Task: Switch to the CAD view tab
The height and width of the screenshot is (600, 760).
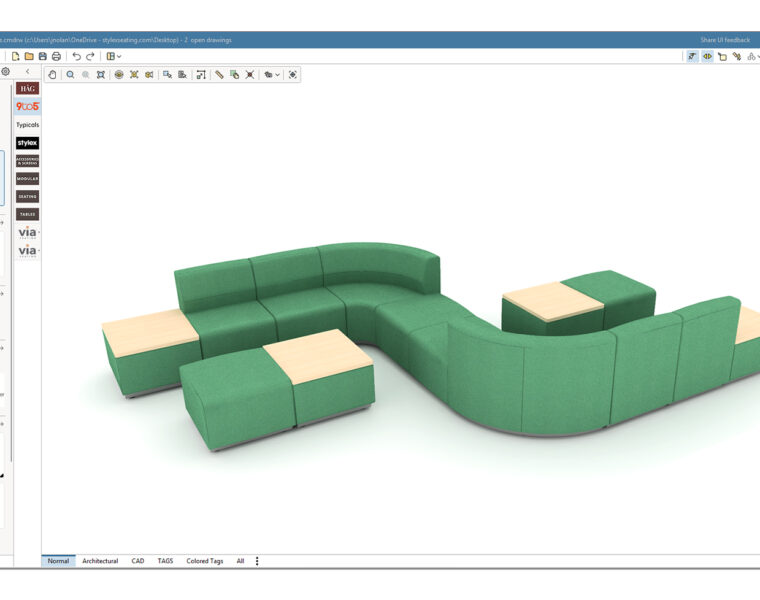Action: 138,561
